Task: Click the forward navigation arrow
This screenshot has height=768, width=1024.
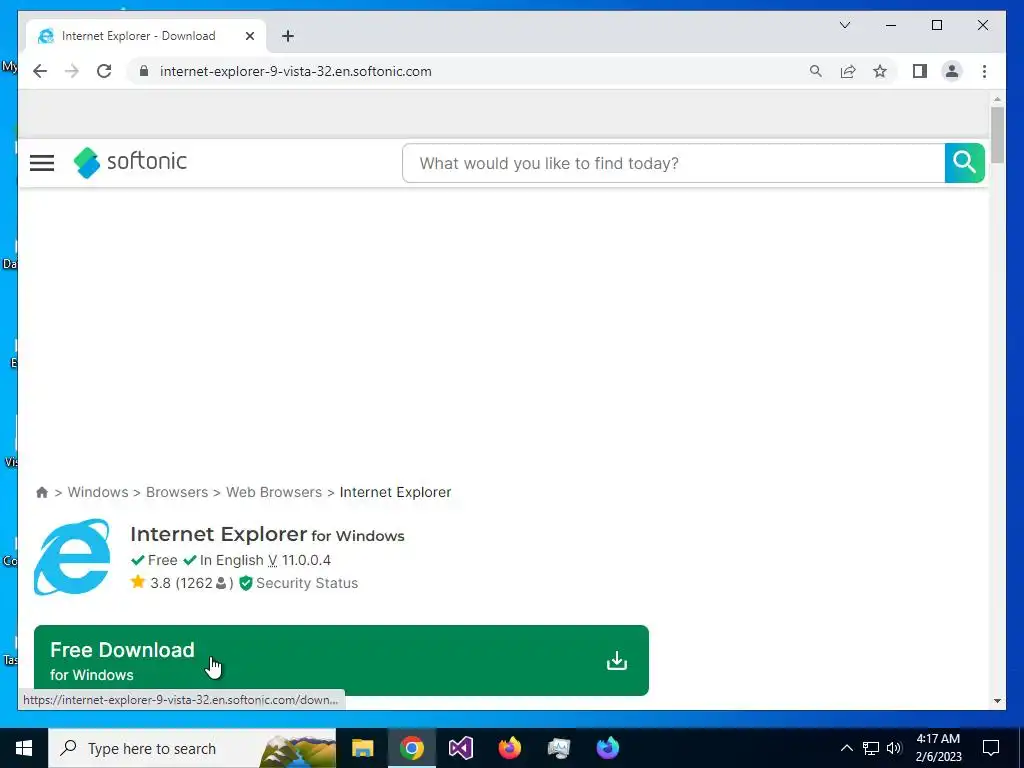Action: click(x=72, y=71)
